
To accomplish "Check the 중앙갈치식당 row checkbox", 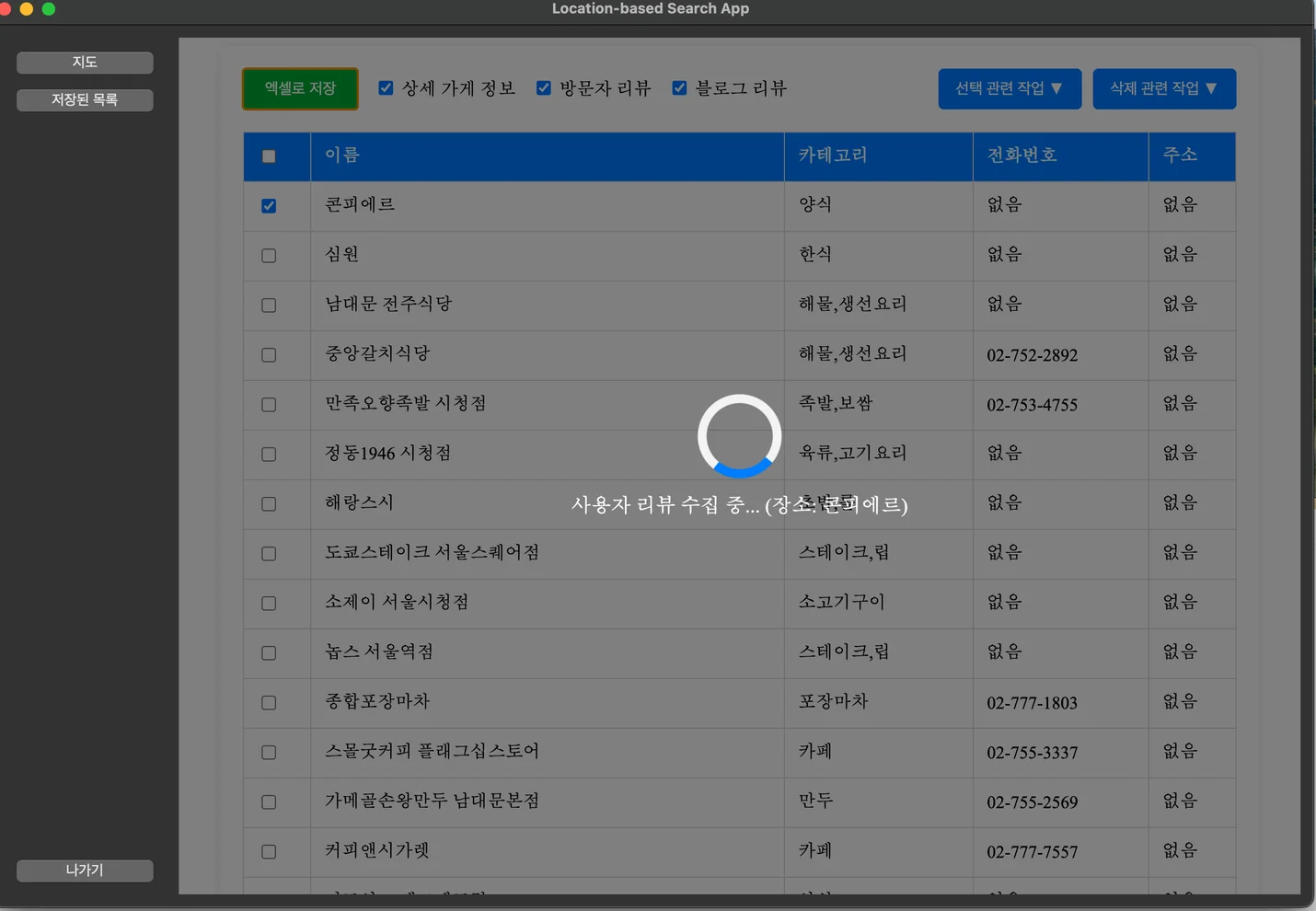I will 269,355.
